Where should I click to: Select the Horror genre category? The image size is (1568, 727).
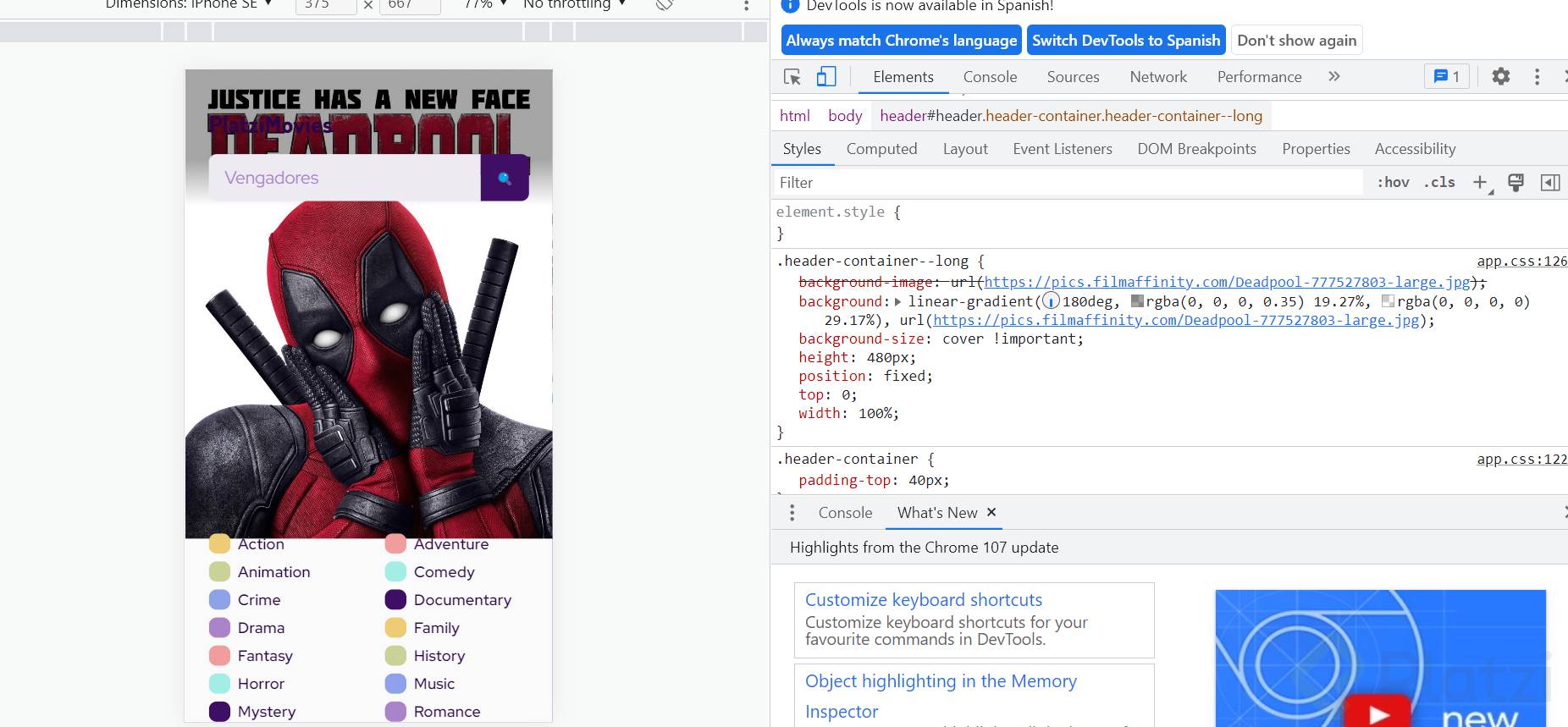tap(247, 684)
